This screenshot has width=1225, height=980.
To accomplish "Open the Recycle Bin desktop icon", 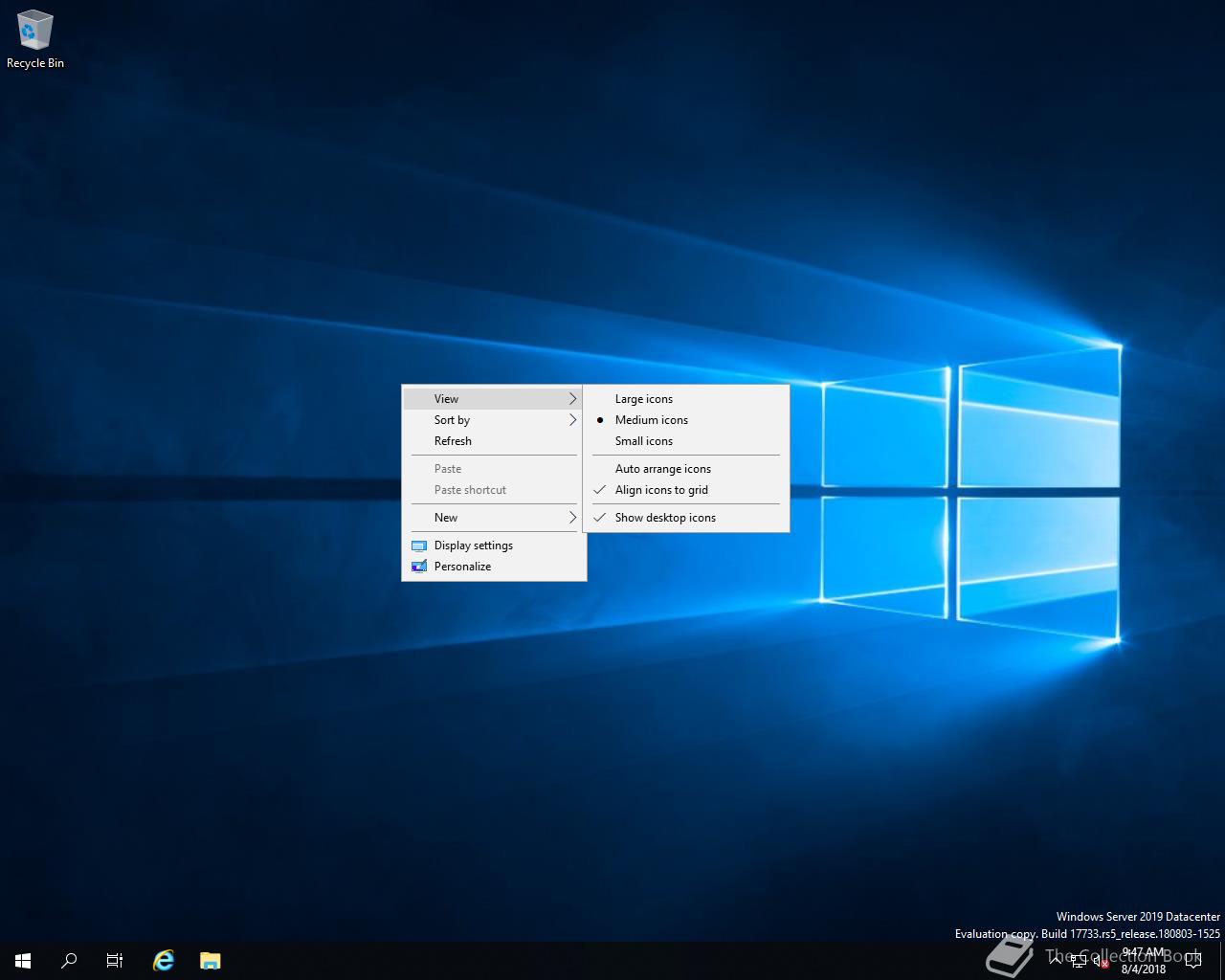I will click(34, 40).
